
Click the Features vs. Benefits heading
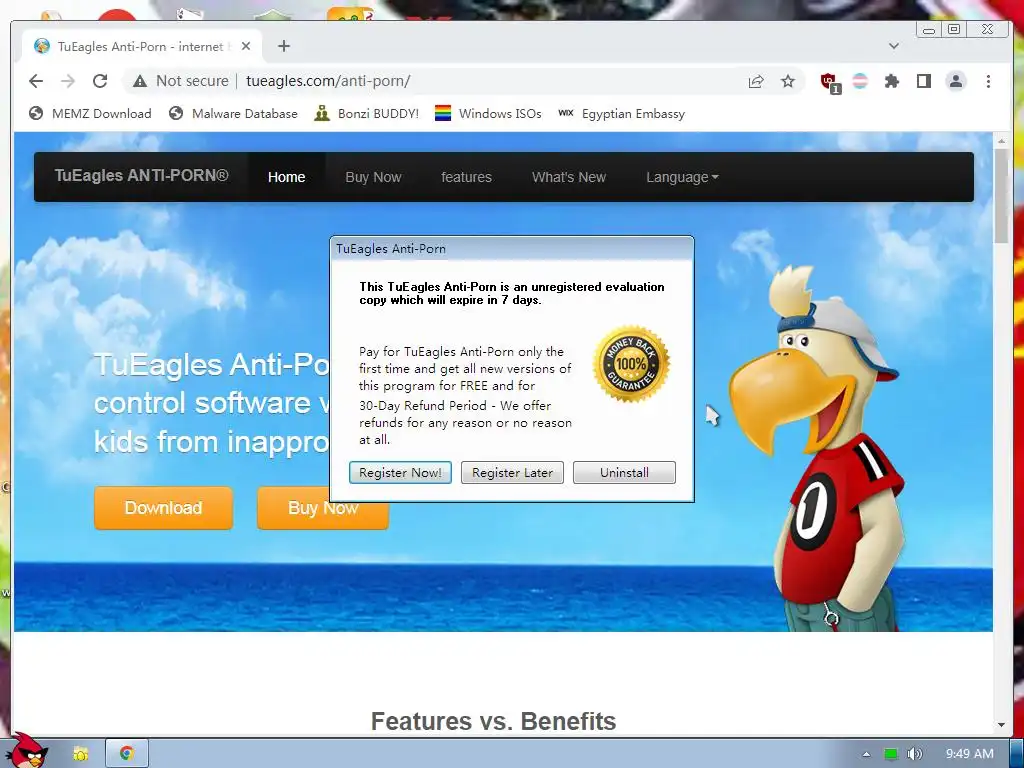point(493,722)
